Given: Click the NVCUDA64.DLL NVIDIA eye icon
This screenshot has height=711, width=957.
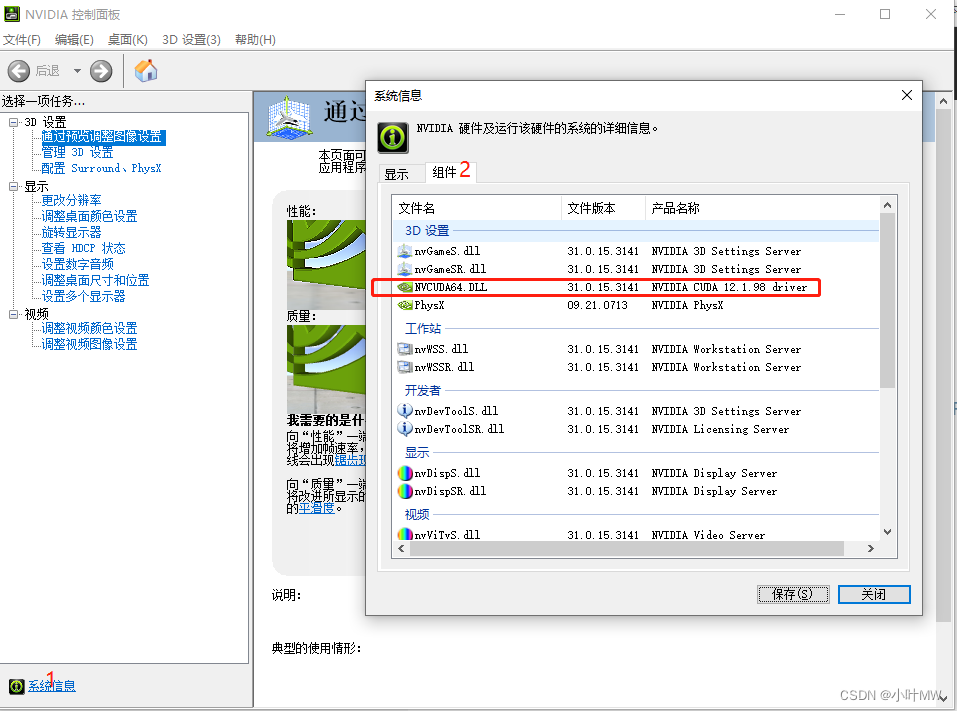Looking at the screenshot, I should (405, 287).
